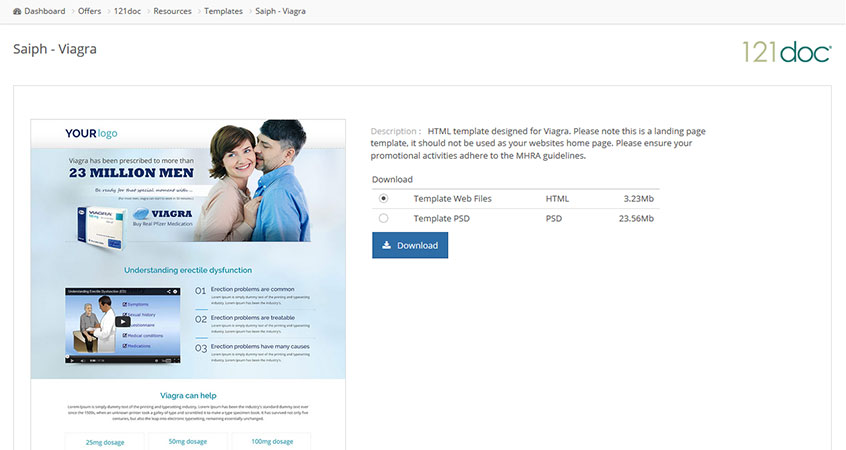Viewport: 846px width, 450px height.
Task: Click the blue Download button
Action: tap(410, 245)
